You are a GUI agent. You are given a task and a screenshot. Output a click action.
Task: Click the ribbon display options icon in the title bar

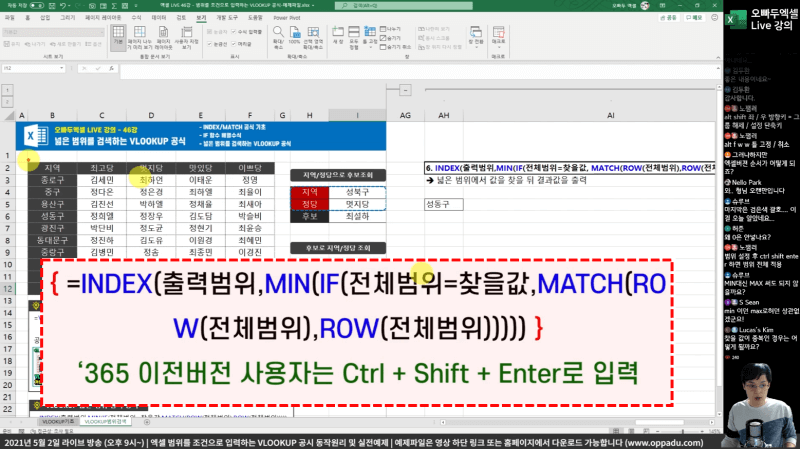pos(662,6)
